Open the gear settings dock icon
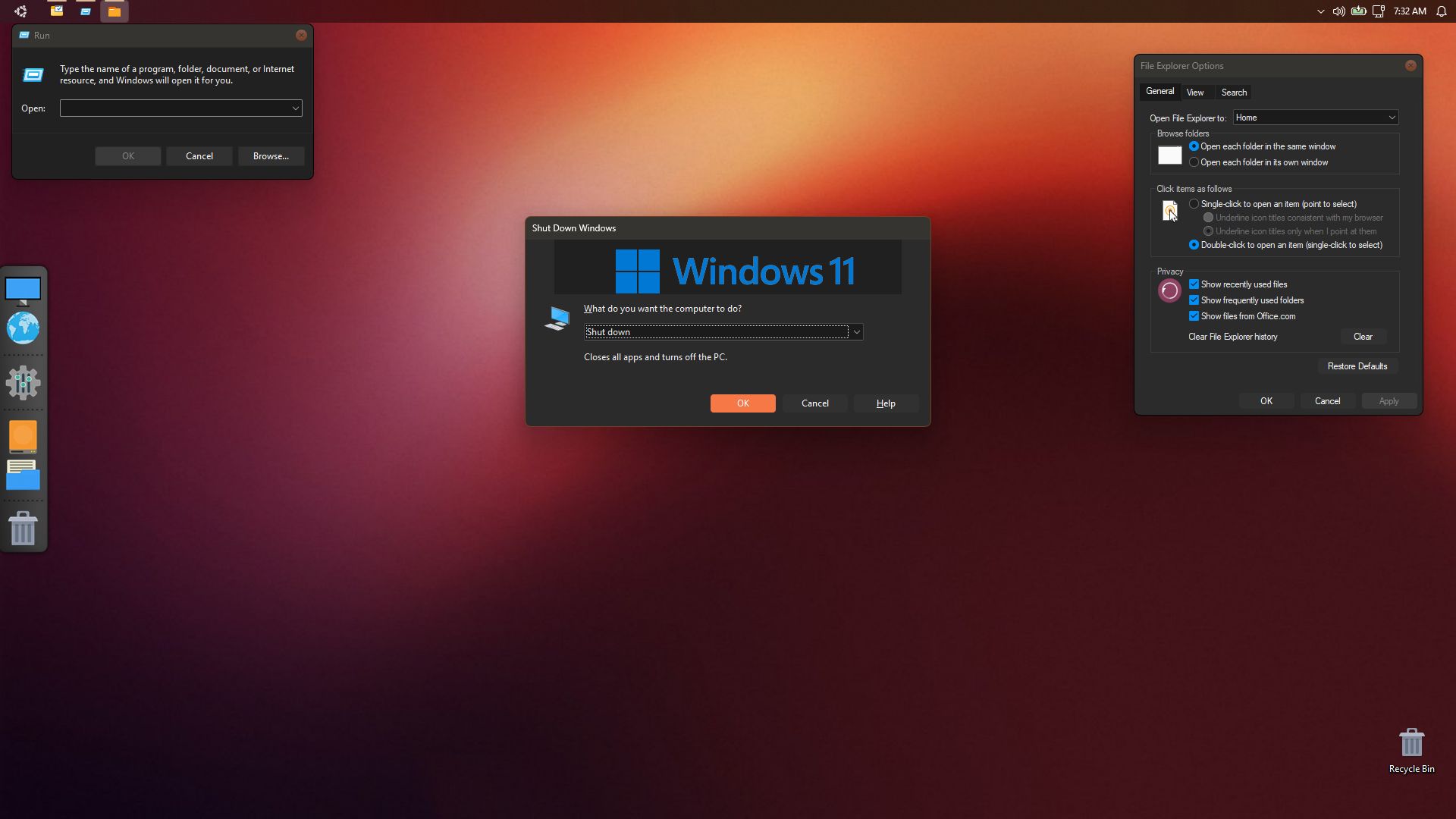Image resolution: width=1456 pixels, height=819 pixels. pyautogui.click(x=23, y=383)
